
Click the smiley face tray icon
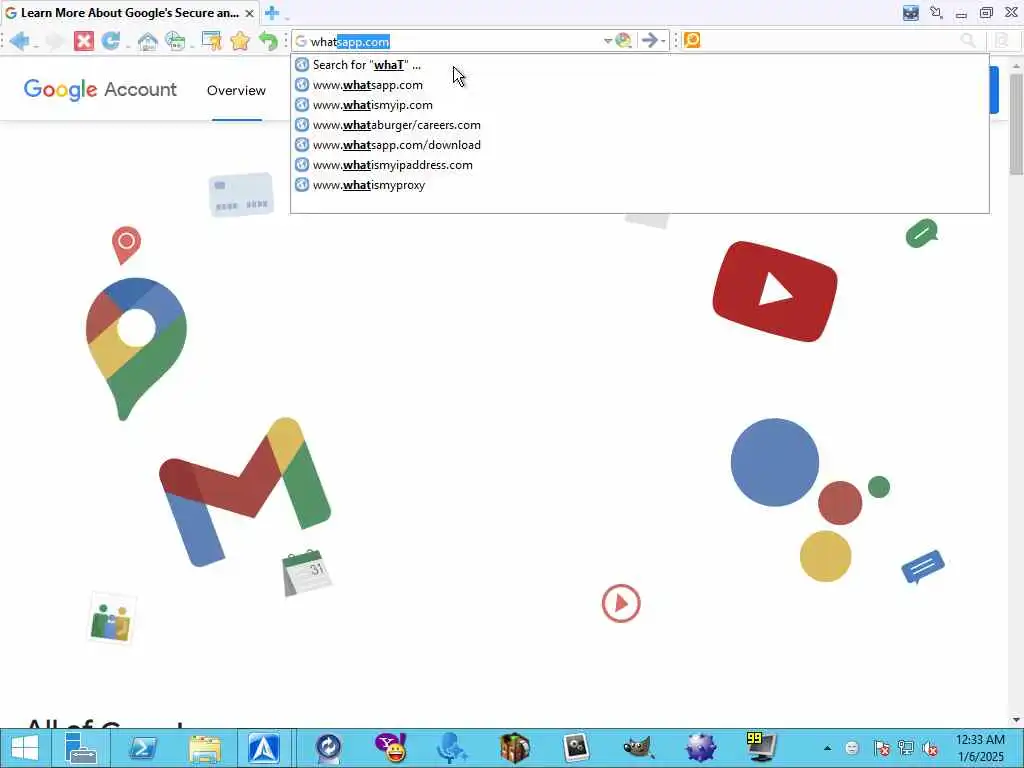point(852,748)
